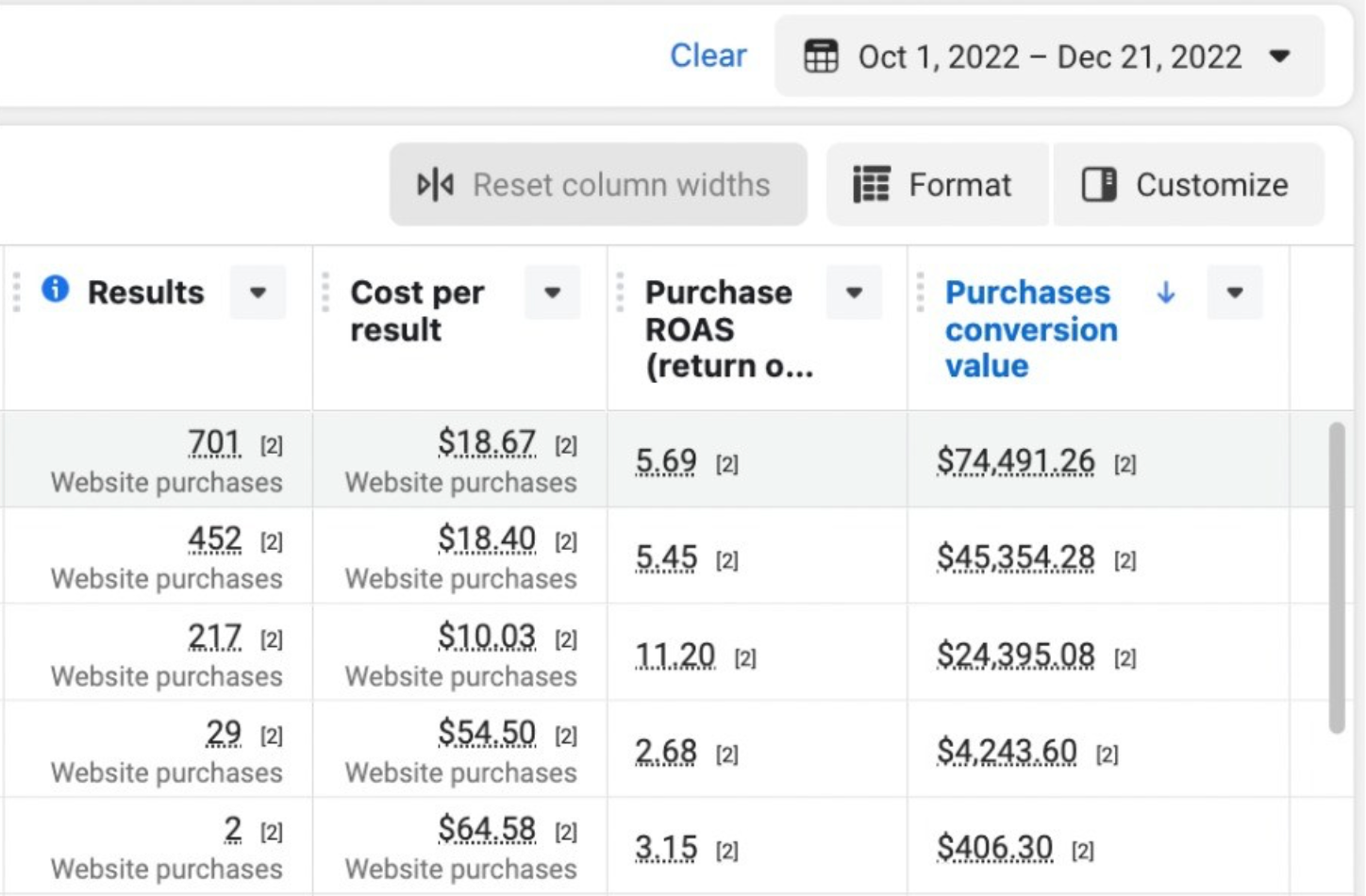Click the info icon beside Results
This screenshot has height=896, width=1366.
pos(56,290)
